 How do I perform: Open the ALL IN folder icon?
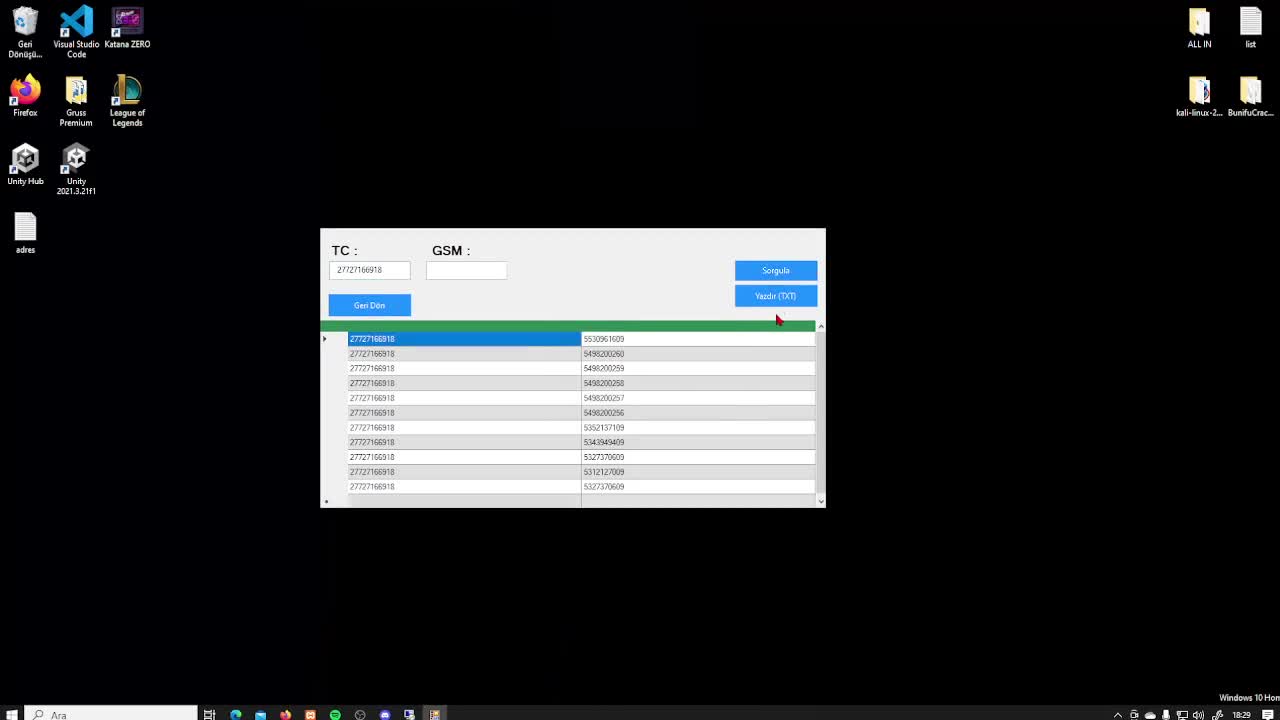click(1199, 28)
